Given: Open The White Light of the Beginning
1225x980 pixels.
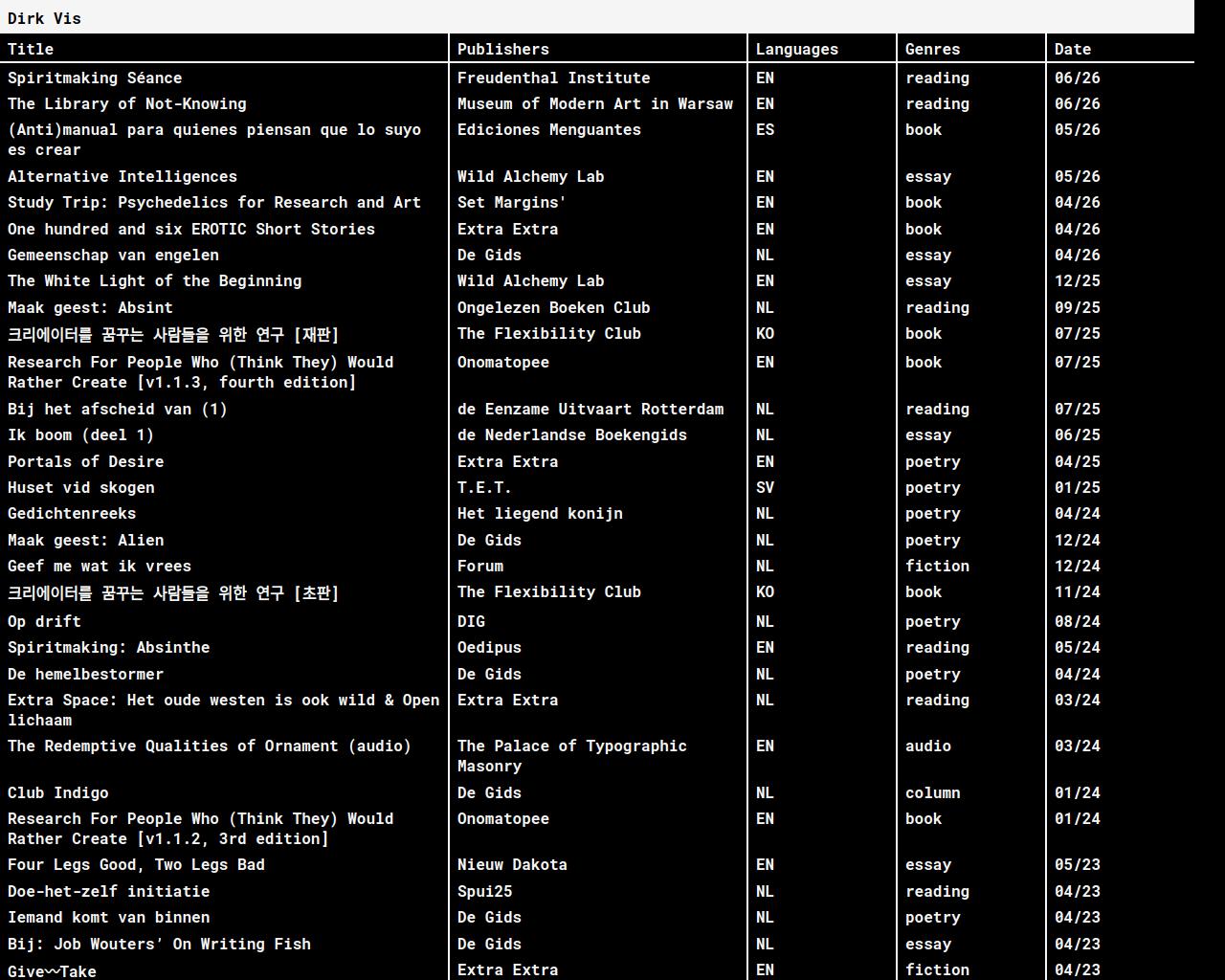Looking at the screenshot, I should pyautogui.click(x=155, y=280).
